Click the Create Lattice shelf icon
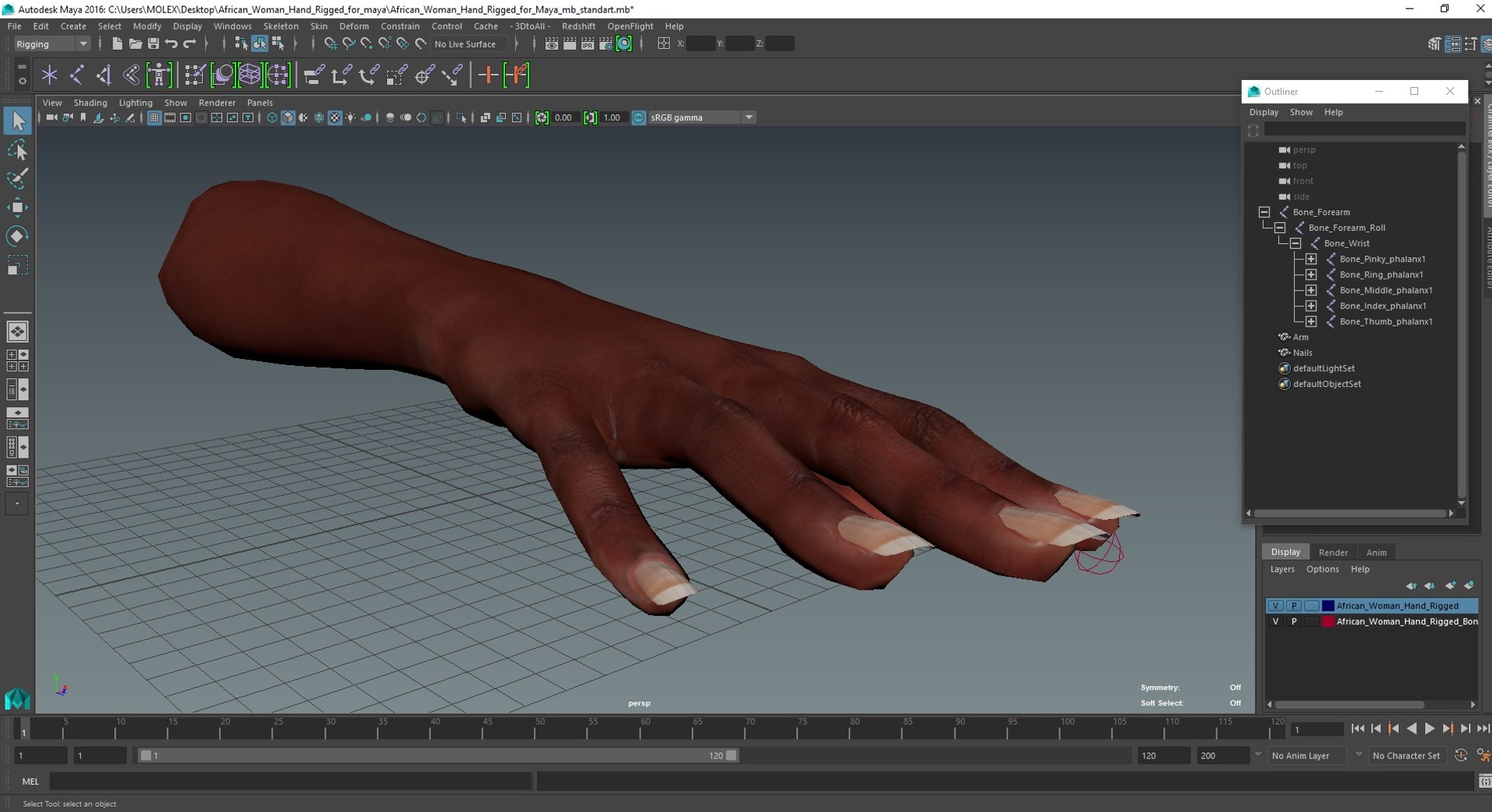This screenshot has height=812, width=1492. tap(249, 75)
